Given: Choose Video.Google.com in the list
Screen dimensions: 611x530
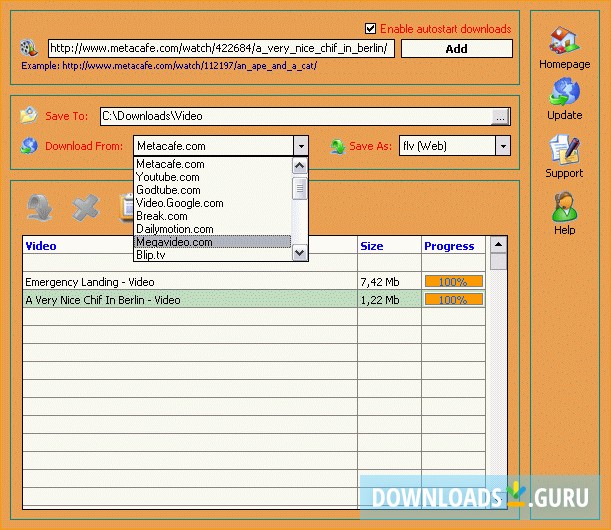Looking at the screenshot, I should [x=213, y=203].
